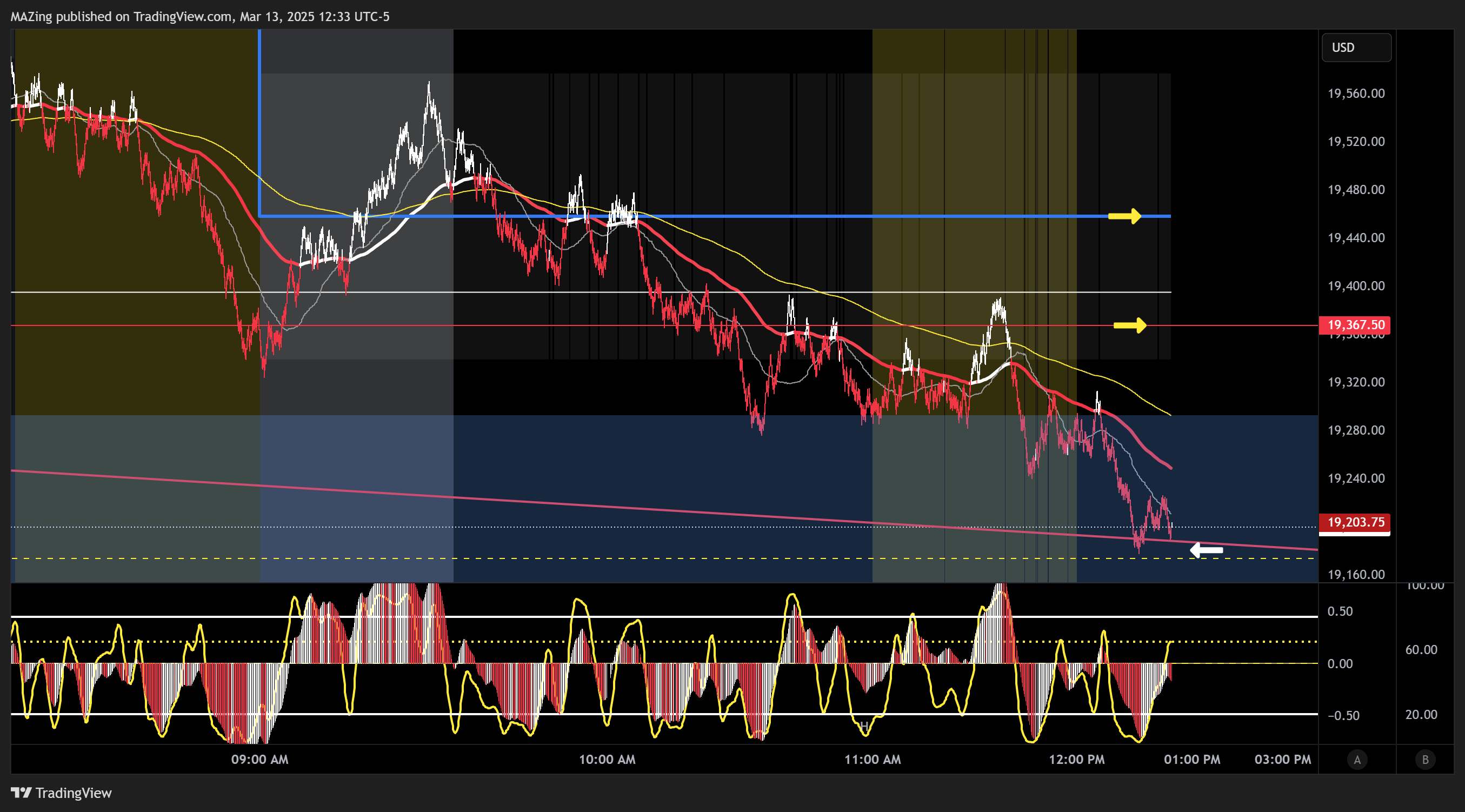Open the USD currency selector
Viewport: 1465px width, 812px height.
point(1356,47)
